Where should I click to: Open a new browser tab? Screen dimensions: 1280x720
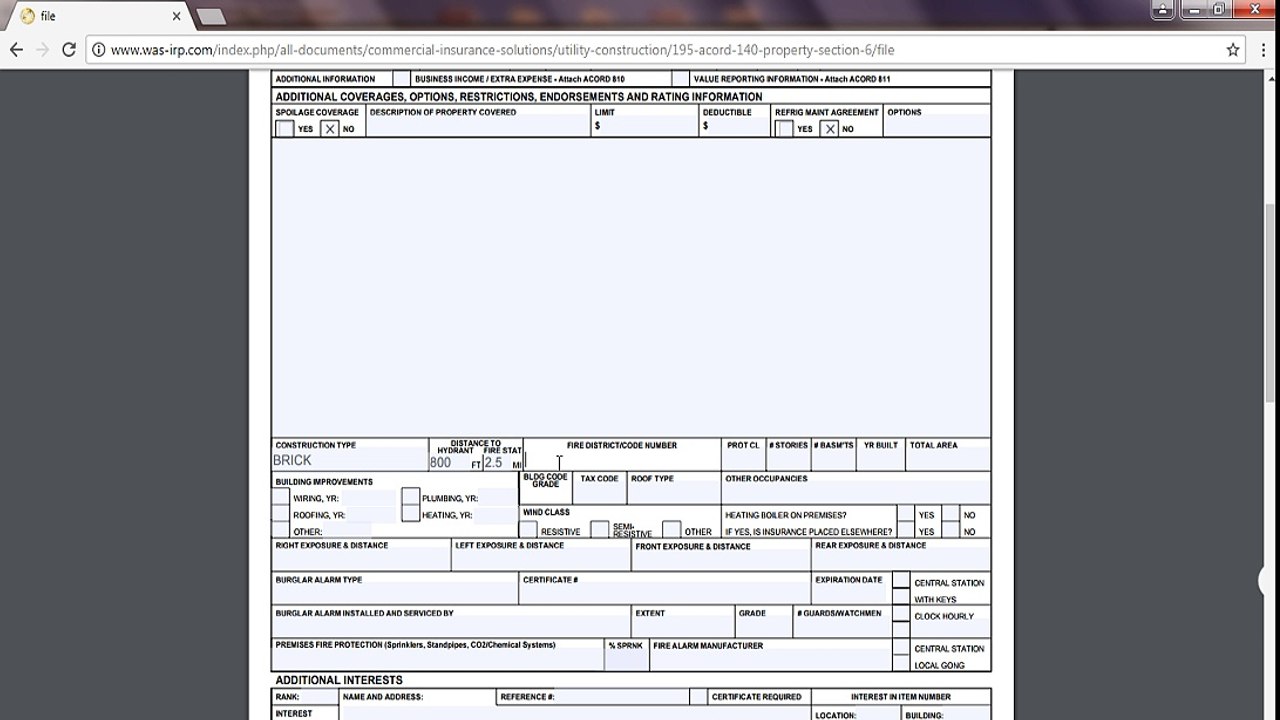[x=210, y=16]
